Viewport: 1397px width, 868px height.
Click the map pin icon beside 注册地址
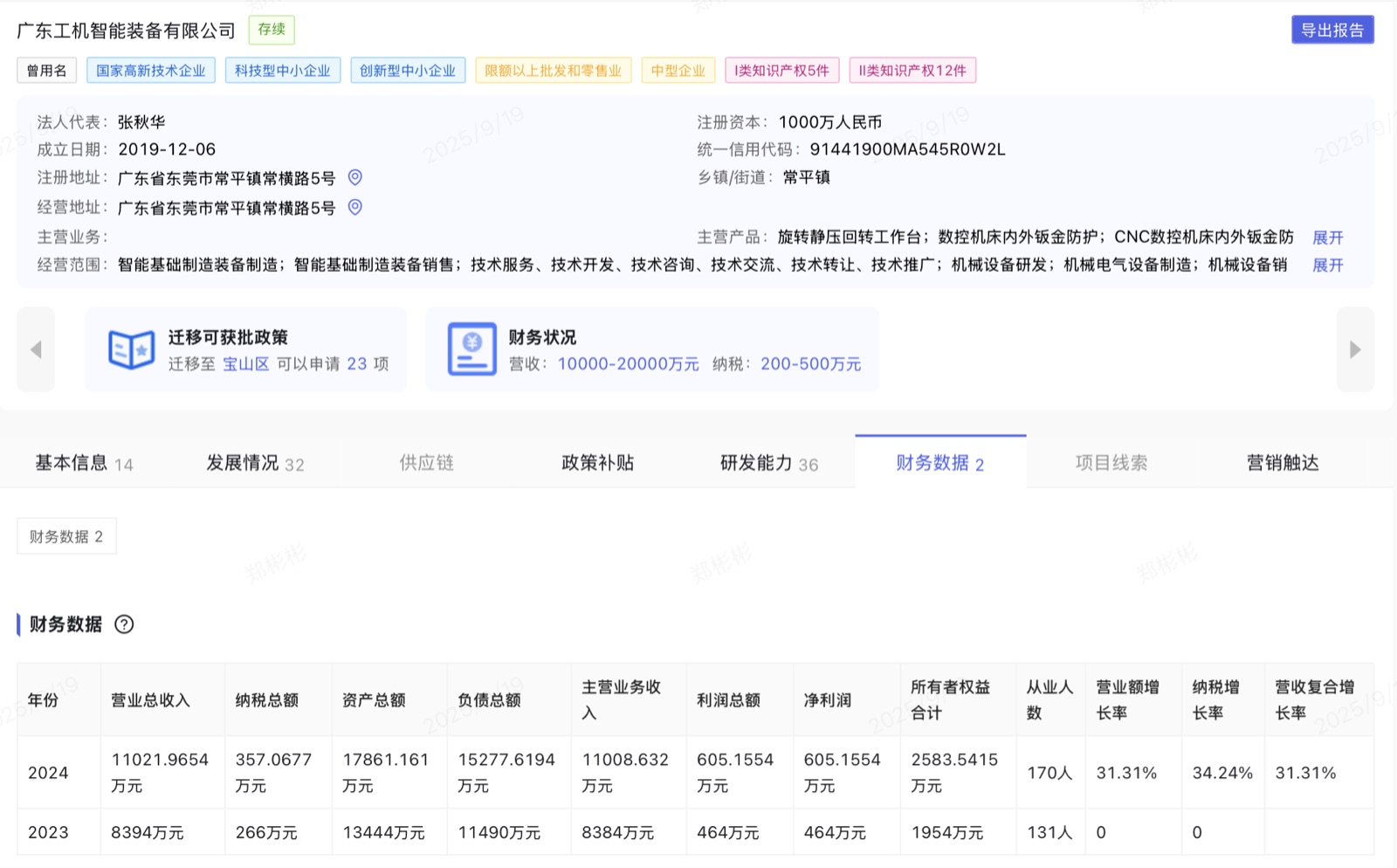354,177
